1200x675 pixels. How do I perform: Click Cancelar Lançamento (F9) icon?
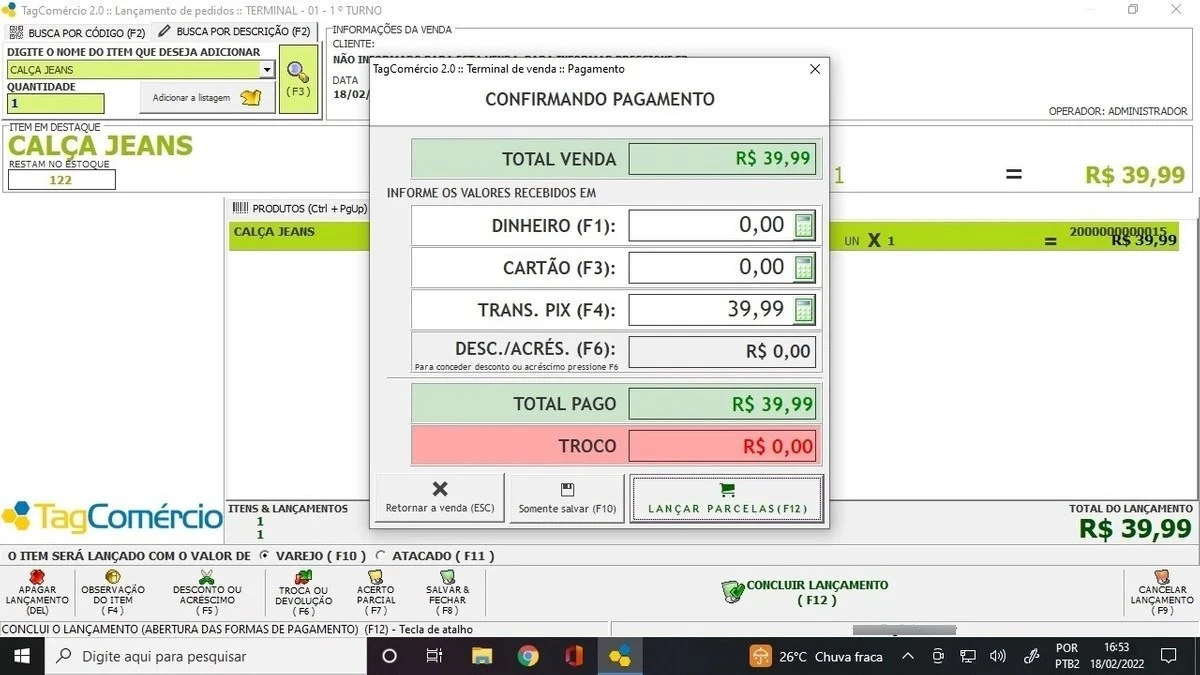[1163, 578]
